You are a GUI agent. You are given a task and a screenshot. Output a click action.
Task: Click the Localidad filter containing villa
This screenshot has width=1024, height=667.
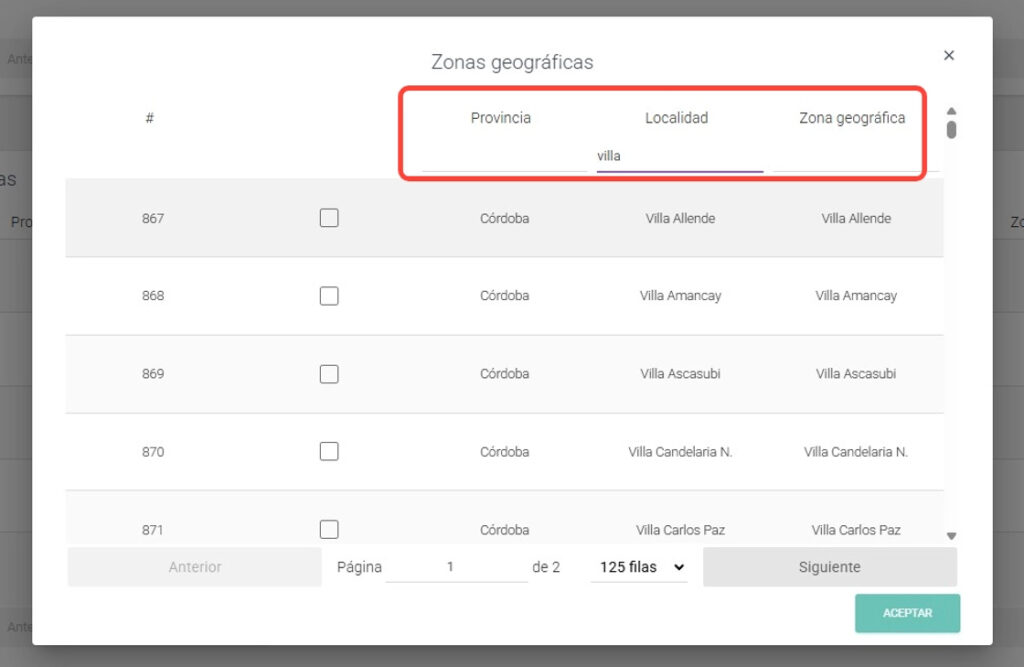[679, 157]
